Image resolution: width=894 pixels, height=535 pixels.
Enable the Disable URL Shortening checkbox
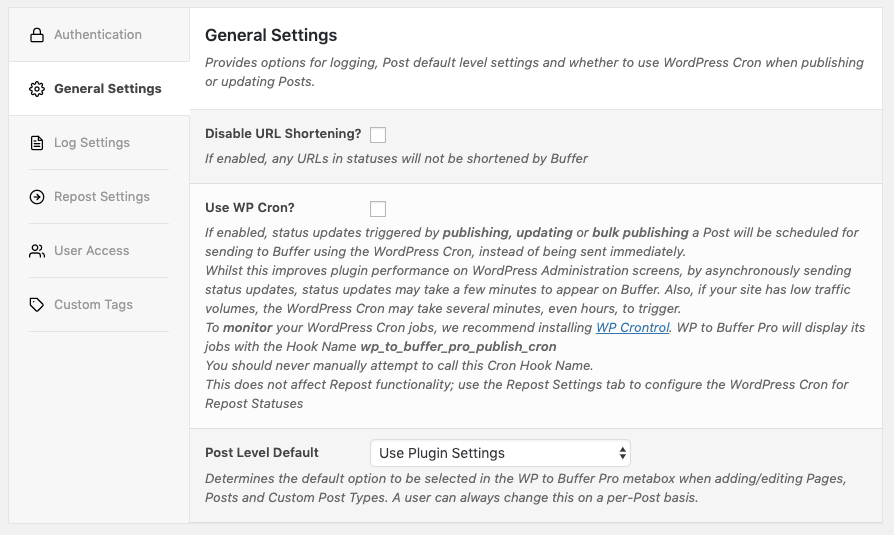378,135
